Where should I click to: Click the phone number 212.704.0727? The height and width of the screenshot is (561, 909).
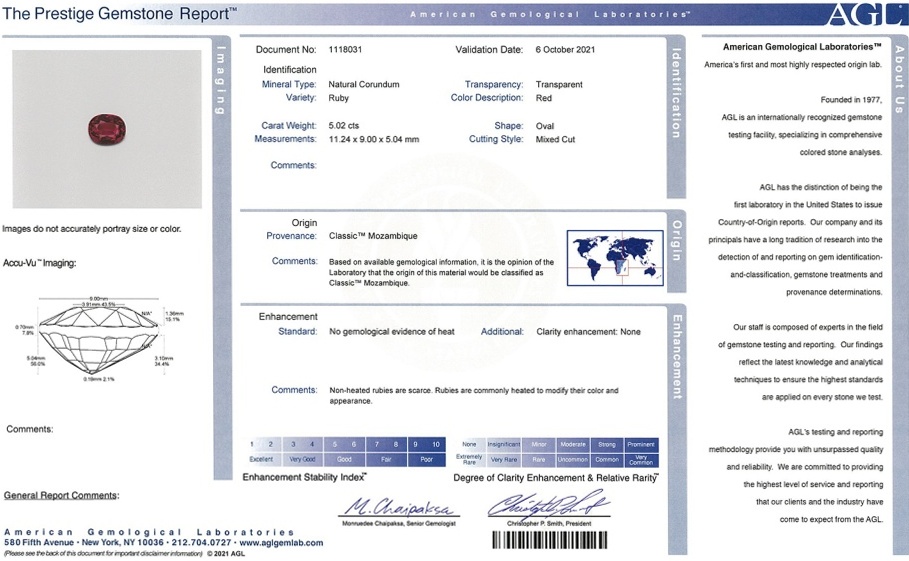(200, 543)
